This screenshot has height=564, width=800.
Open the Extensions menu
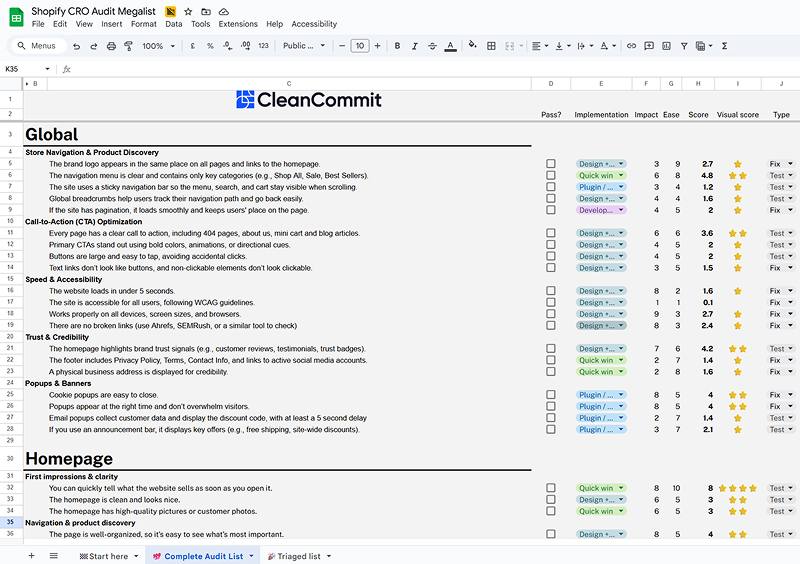pyautogui.click(x=238, y=24)
